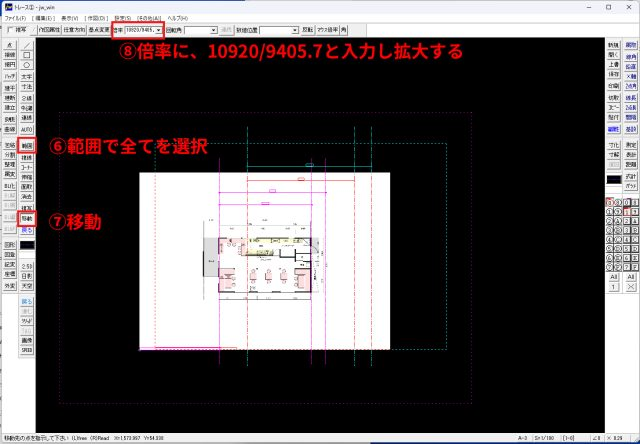Click the 範囲 range selection tool

[x=27, y=146]
